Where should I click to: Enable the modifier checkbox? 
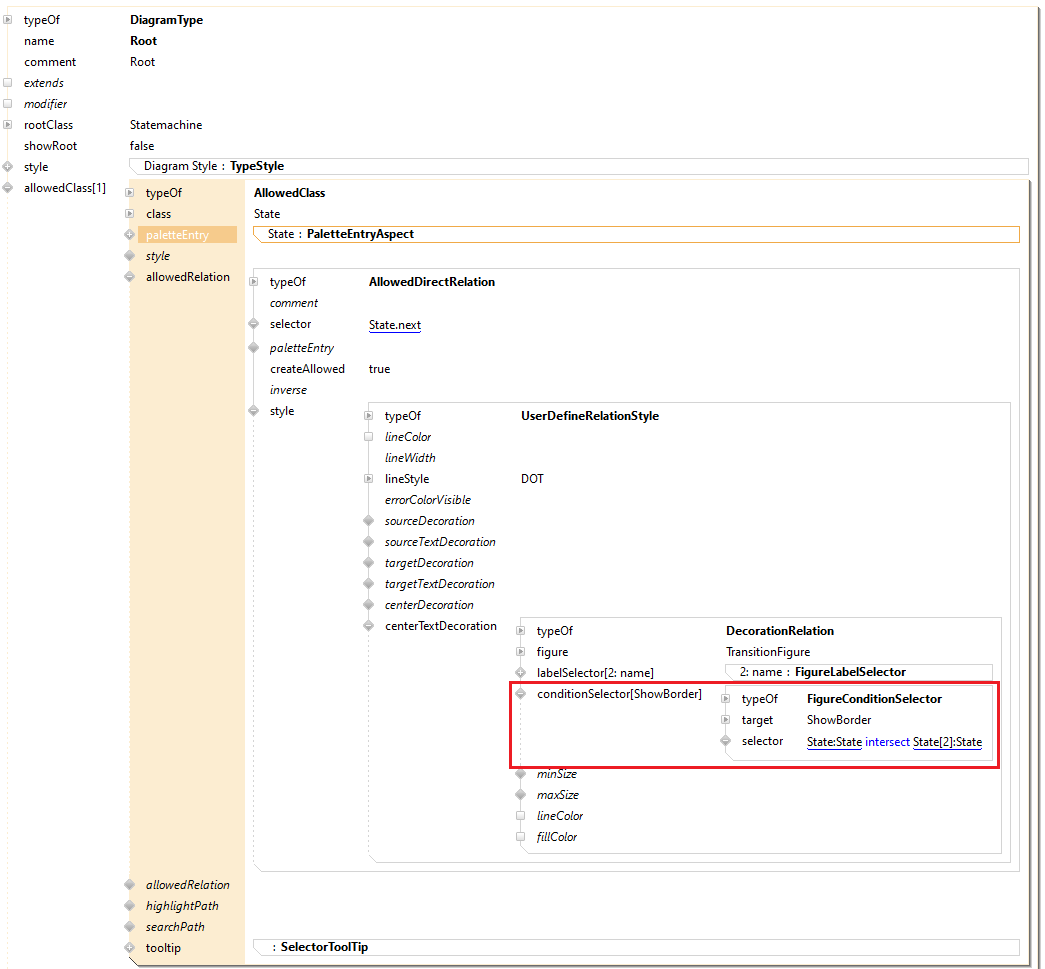8,103
